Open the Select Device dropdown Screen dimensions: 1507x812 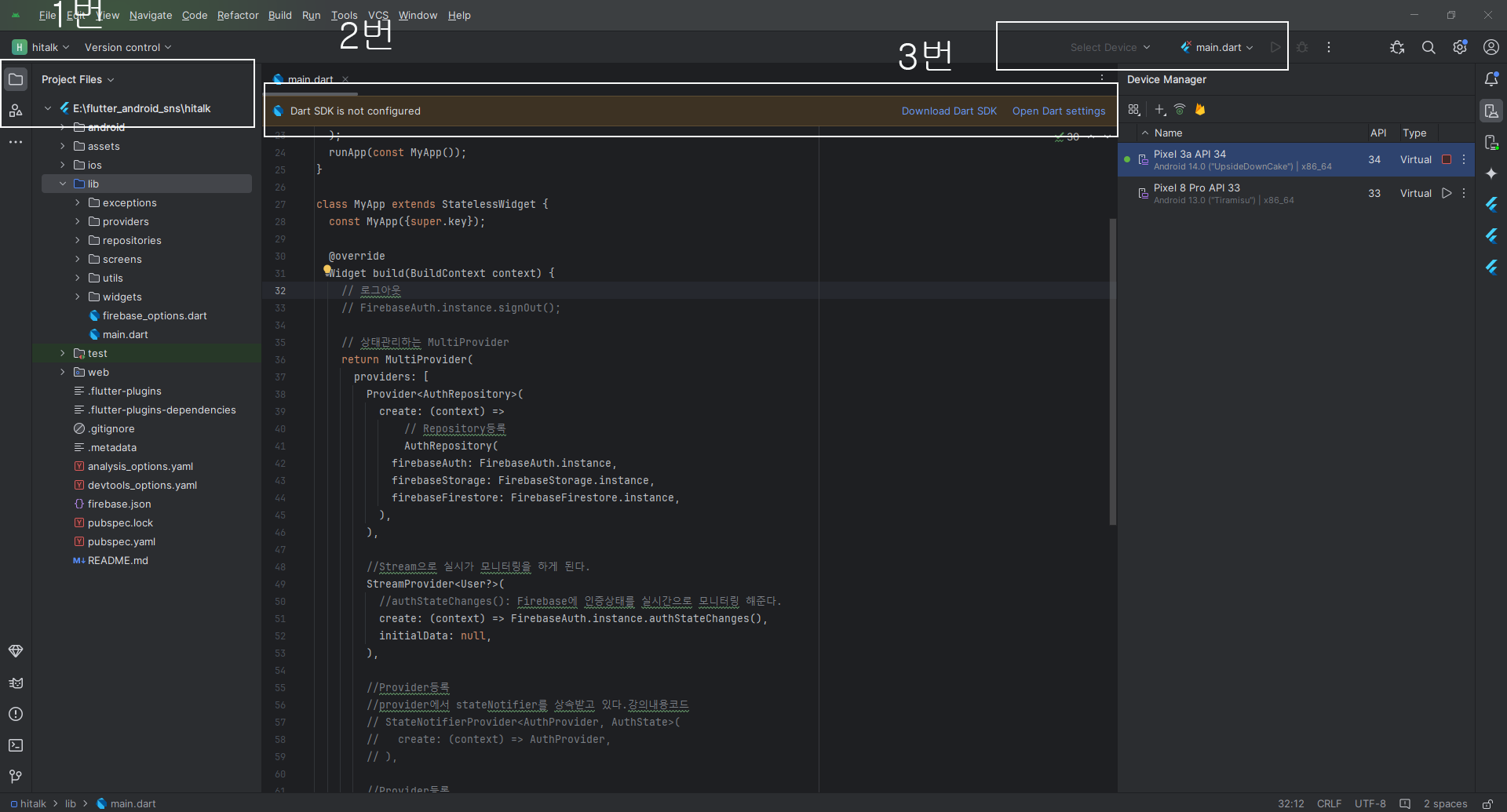click(x=1110, y=47)
